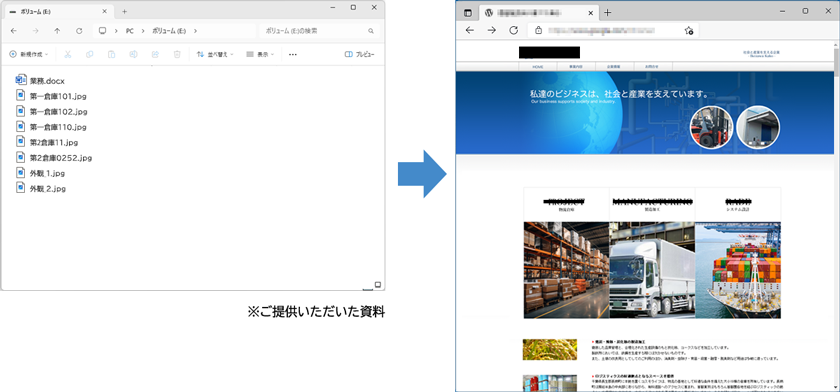Viewport: 840px width, 392px height.
Task: Click the warehouse building circular photo in banner
Action: tap(758, 127)
